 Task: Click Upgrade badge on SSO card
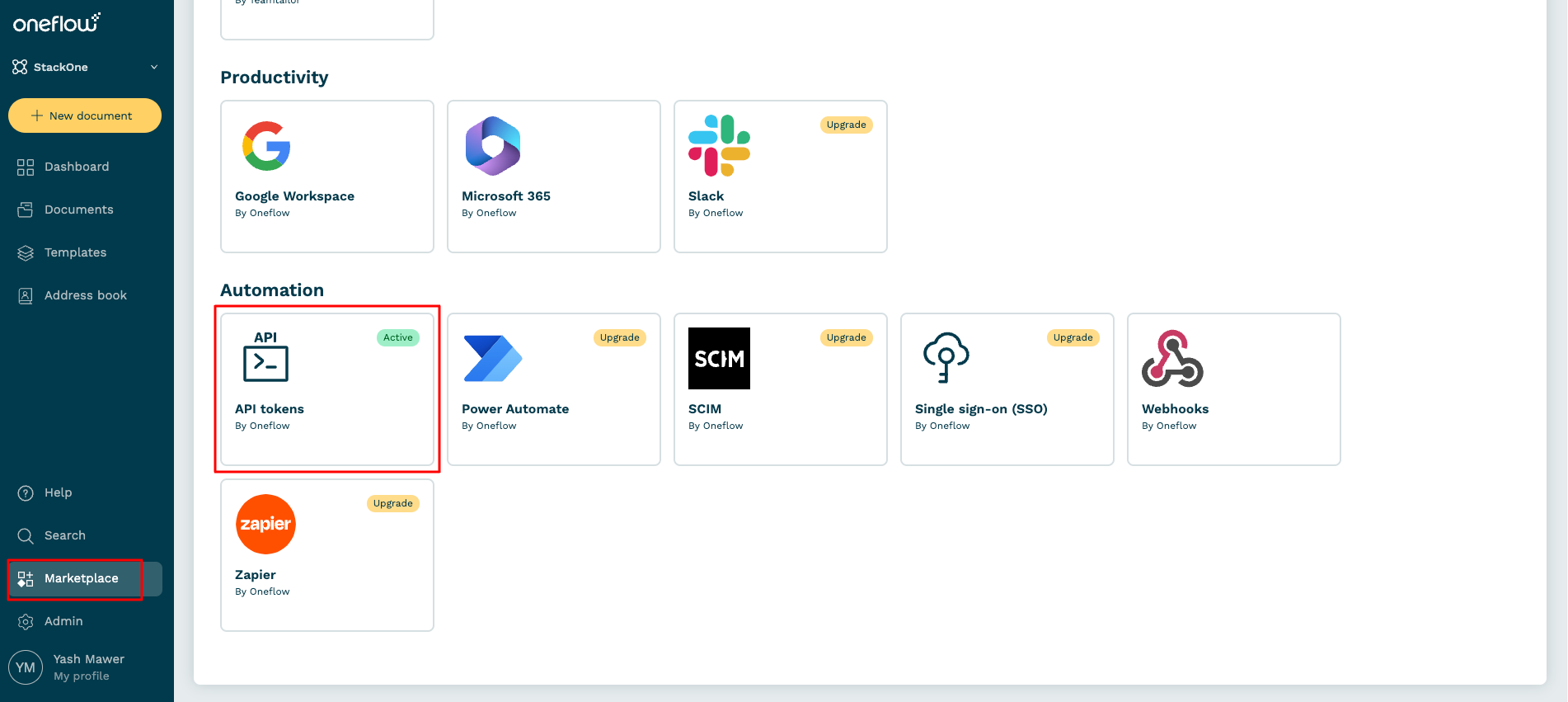[1073, 338]
